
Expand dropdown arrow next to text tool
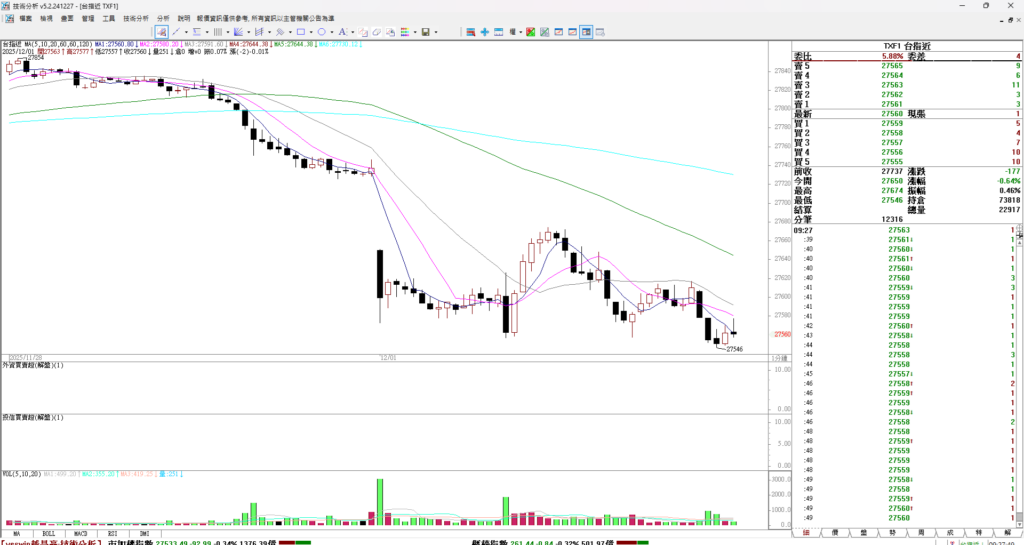pyautogui.click(x=351, y=32)
